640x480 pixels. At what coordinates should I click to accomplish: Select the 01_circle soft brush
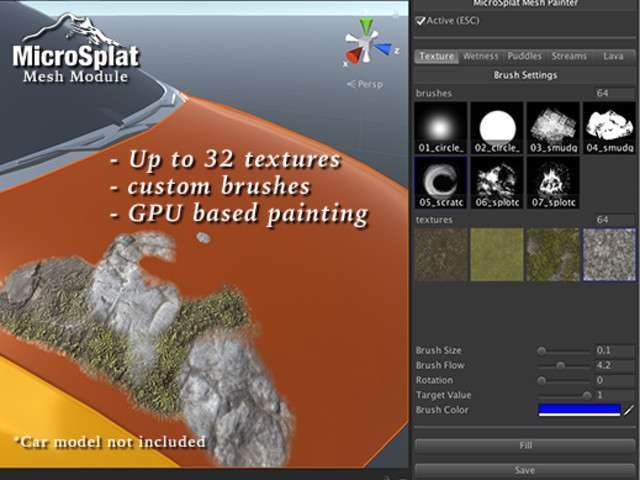click(x=441, y=128)
